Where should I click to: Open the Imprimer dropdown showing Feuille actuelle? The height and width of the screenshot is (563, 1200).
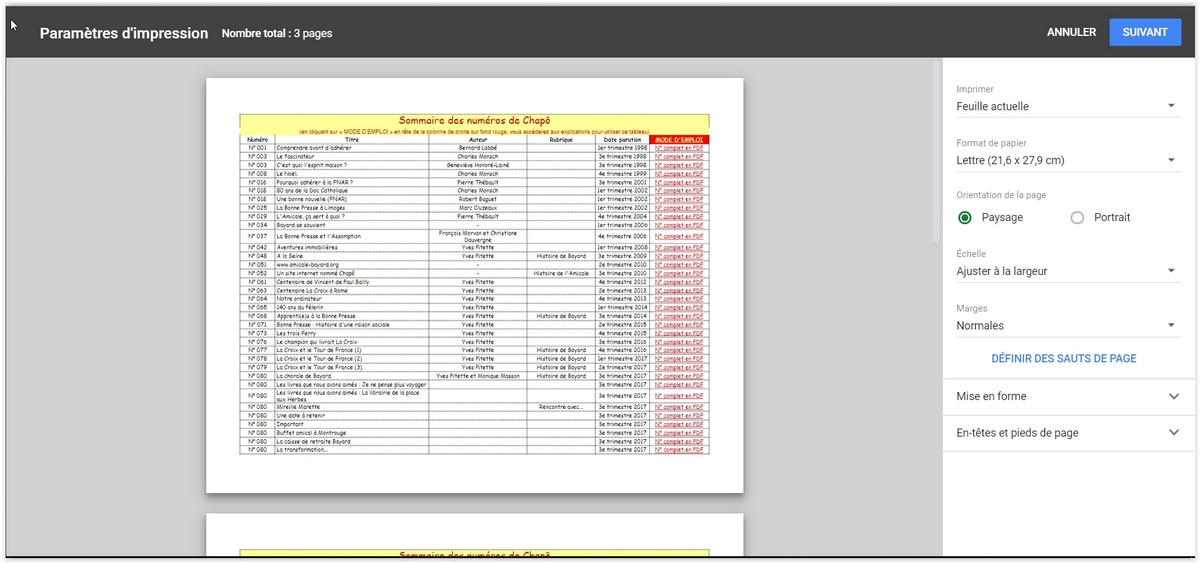coord(1066,106)
